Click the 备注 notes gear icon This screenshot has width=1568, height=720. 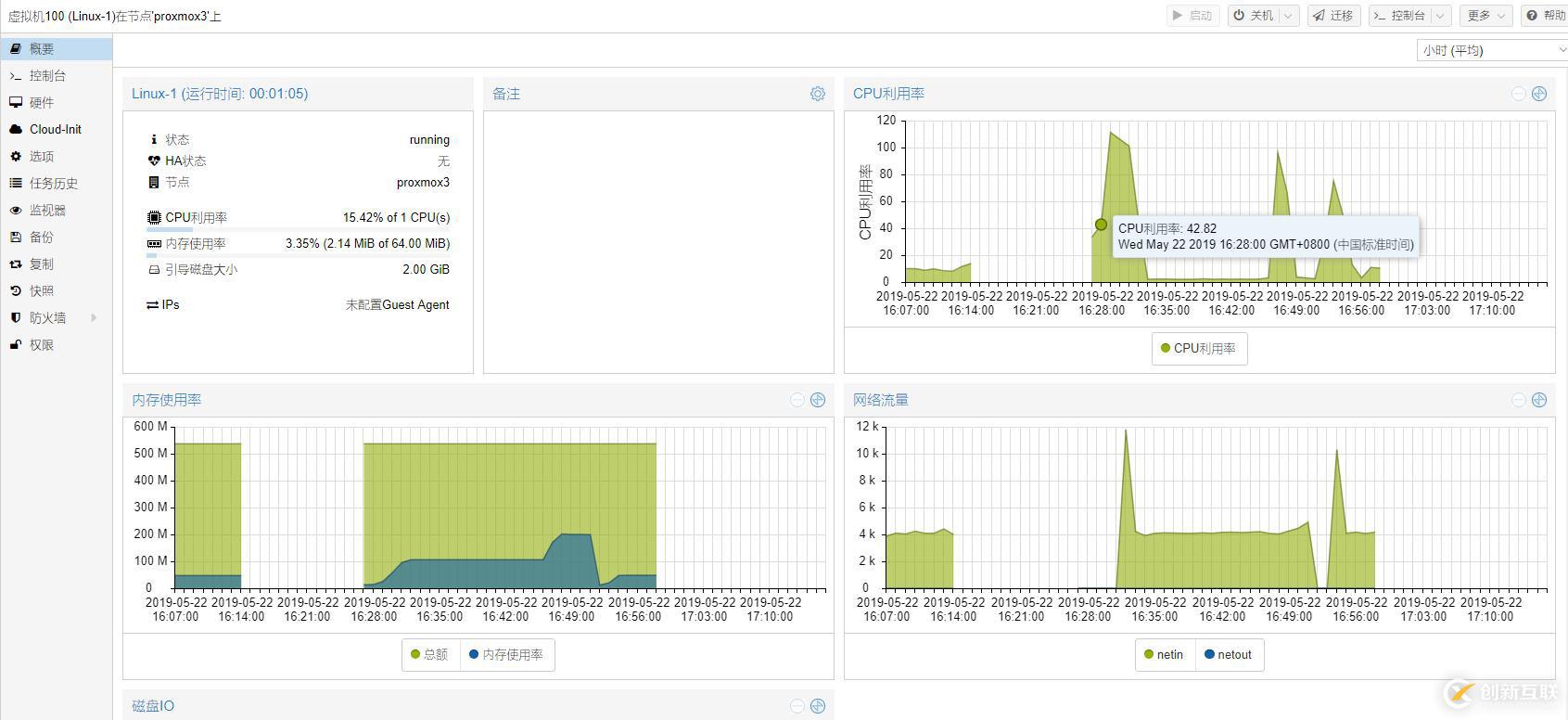(817, 94)
